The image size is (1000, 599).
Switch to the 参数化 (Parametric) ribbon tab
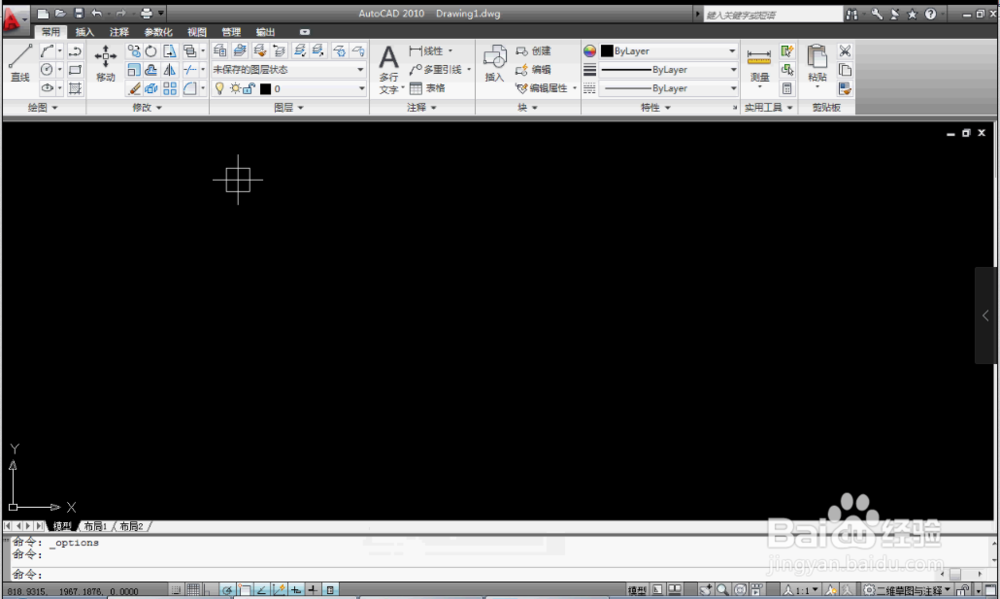point(158,32)
